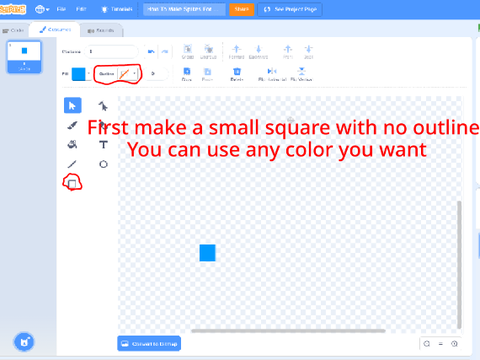Click the Paste icon
The image size is (480, 360).
(x=207, y=74)
